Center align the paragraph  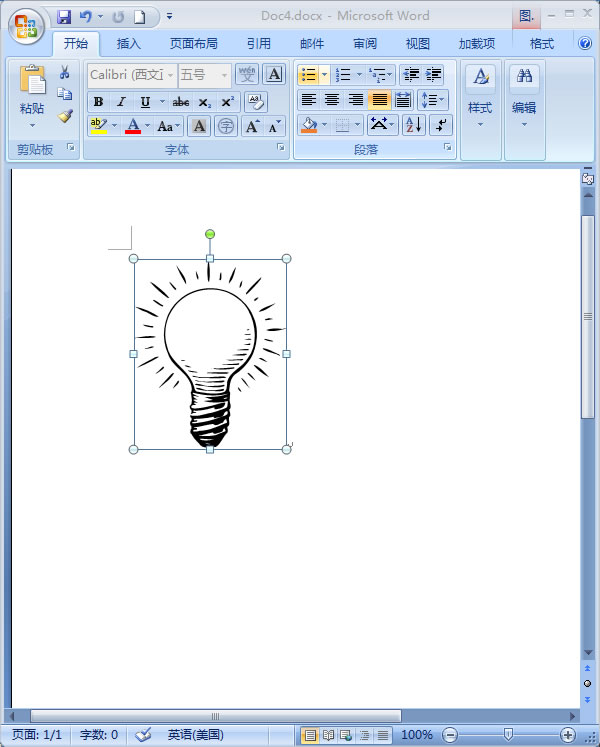tap(332, 100)
